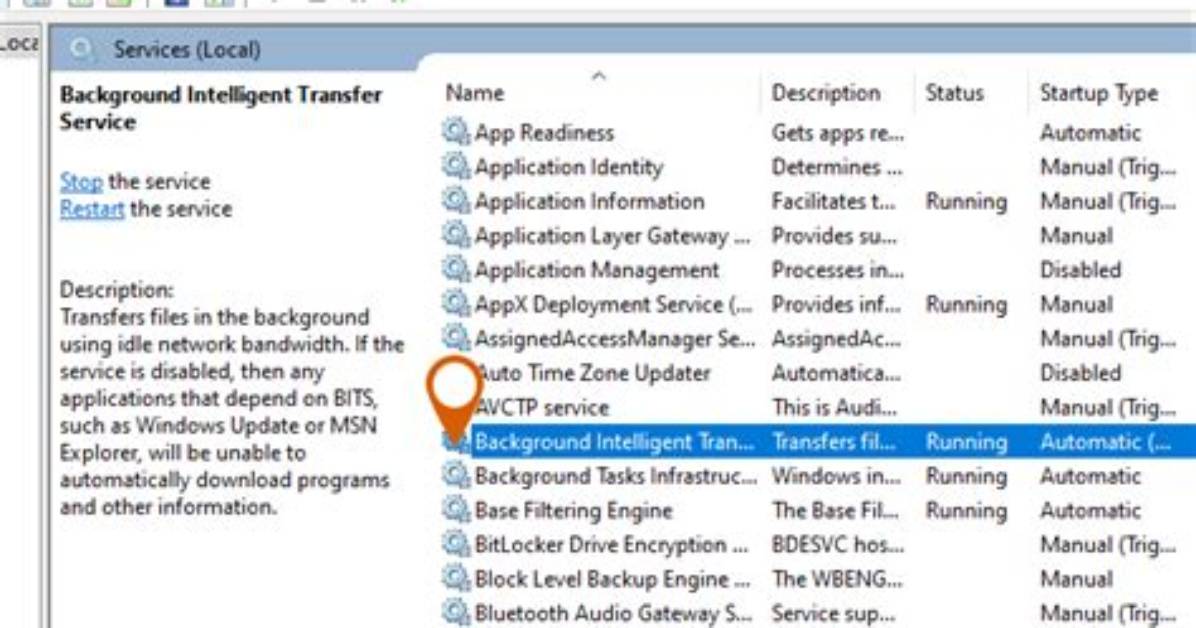
Task: Select the Application Management service
Action: coord(818,269)
